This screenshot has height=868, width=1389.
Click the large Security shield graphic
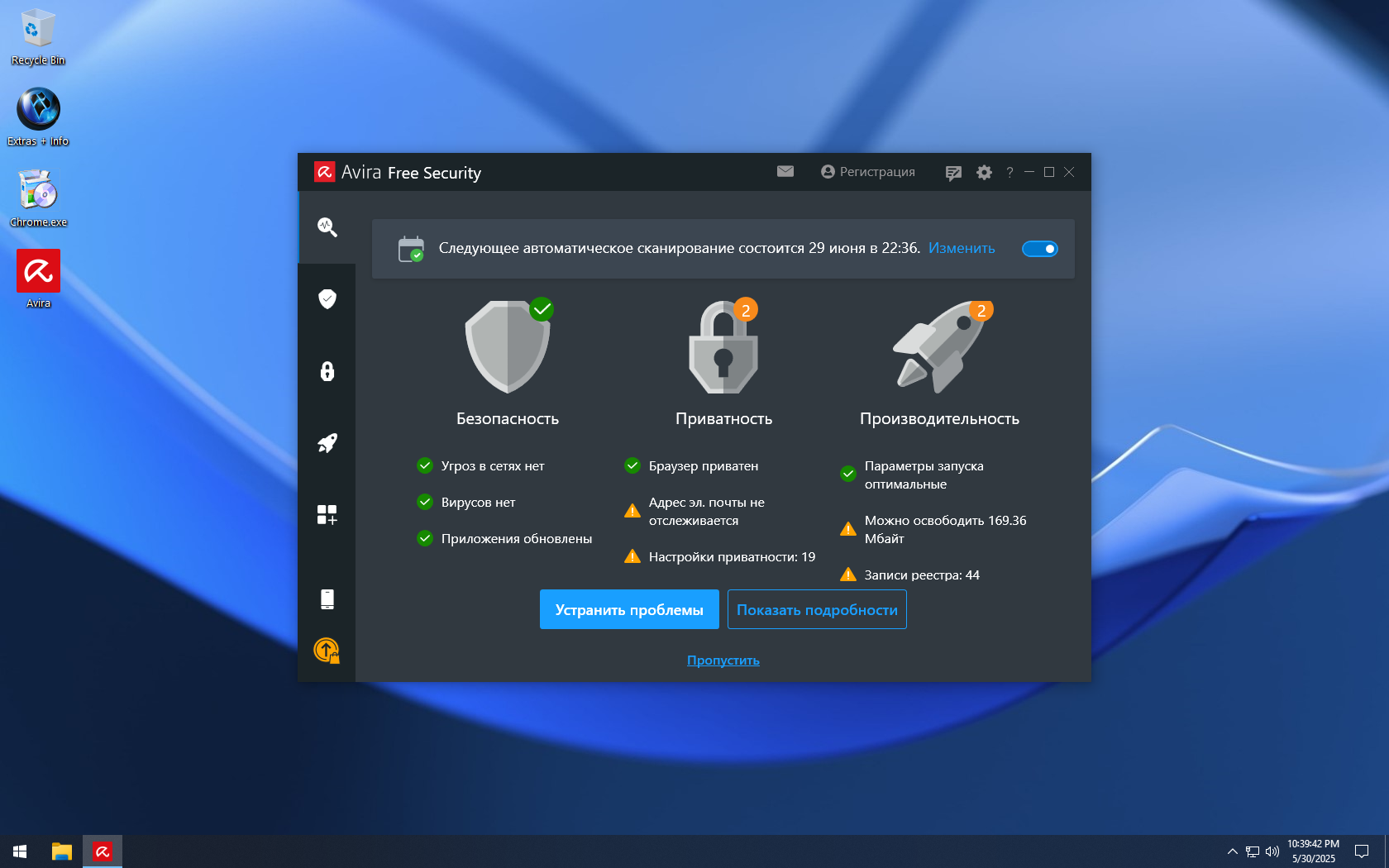click(508, 346)
